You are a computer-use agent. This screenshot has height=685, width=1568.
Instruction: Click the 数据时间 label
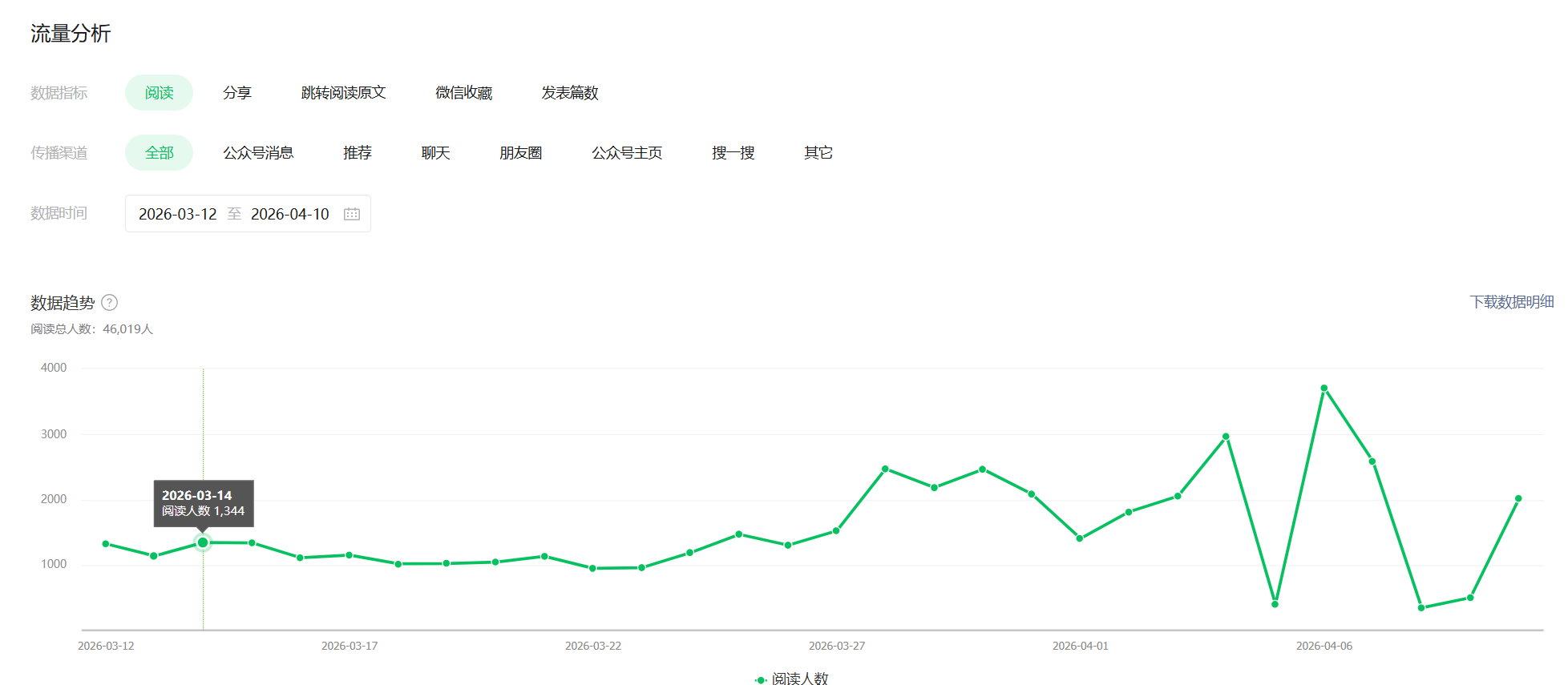coord(59,213)
